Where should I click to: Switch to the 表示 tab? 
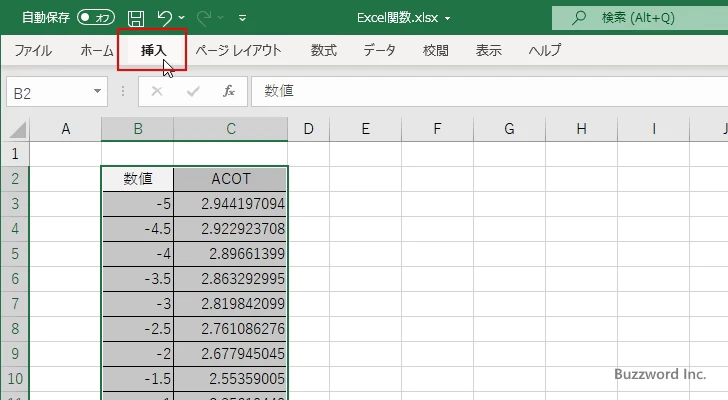tap(488, 50)
